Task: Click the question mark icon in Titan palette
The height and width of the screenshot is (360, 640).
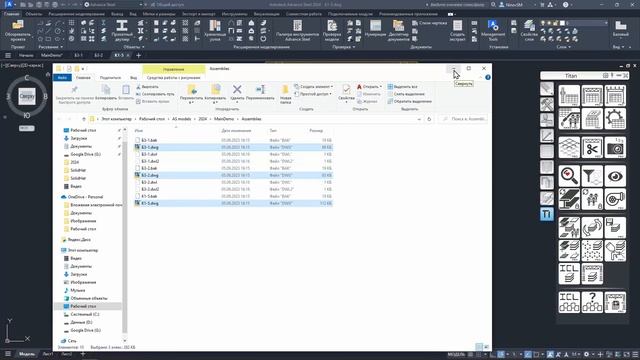Action: coord(592,302)
